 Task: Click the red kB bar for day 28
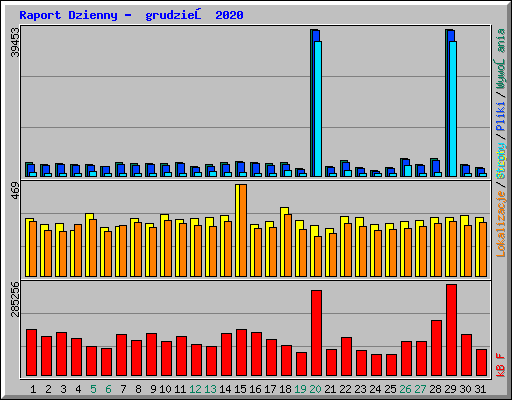point(437,348)
